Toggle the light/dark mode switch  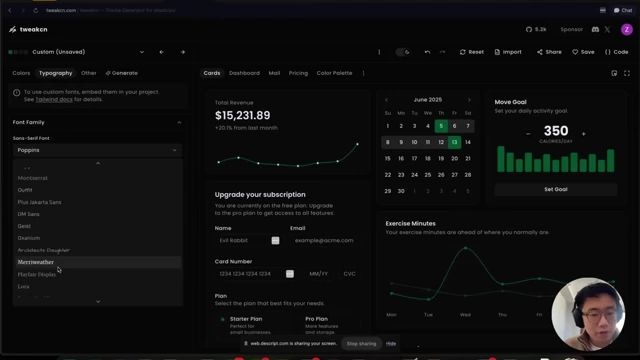tap(402, 52)
